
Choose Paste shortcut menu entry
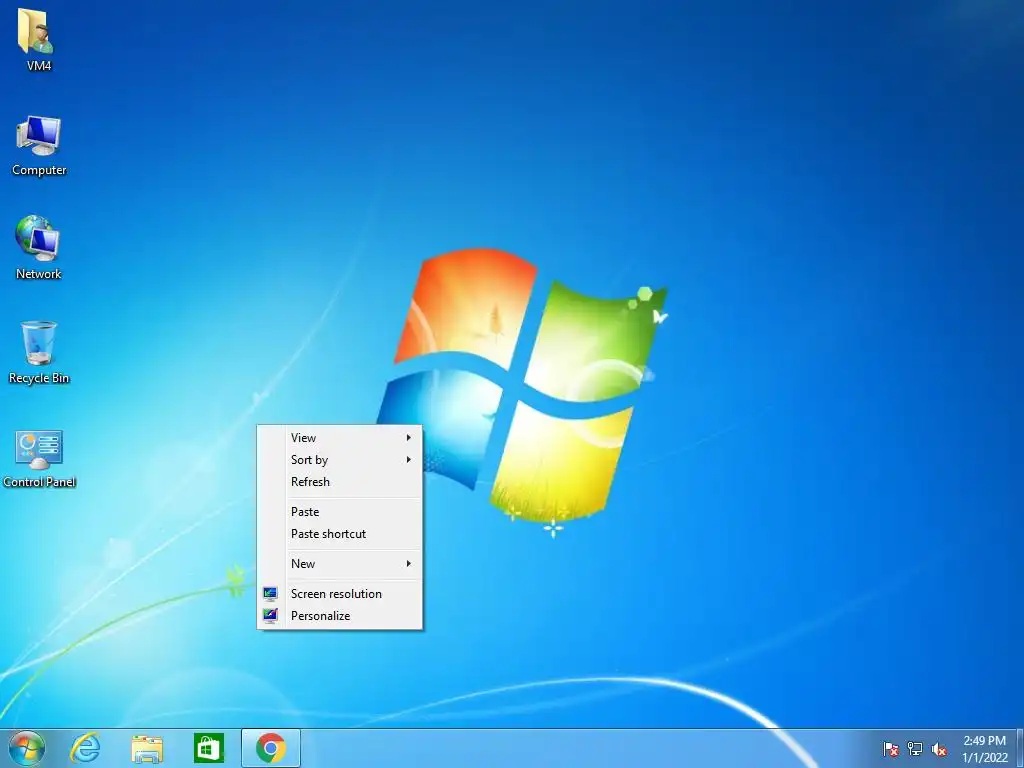tap(340, 534)
